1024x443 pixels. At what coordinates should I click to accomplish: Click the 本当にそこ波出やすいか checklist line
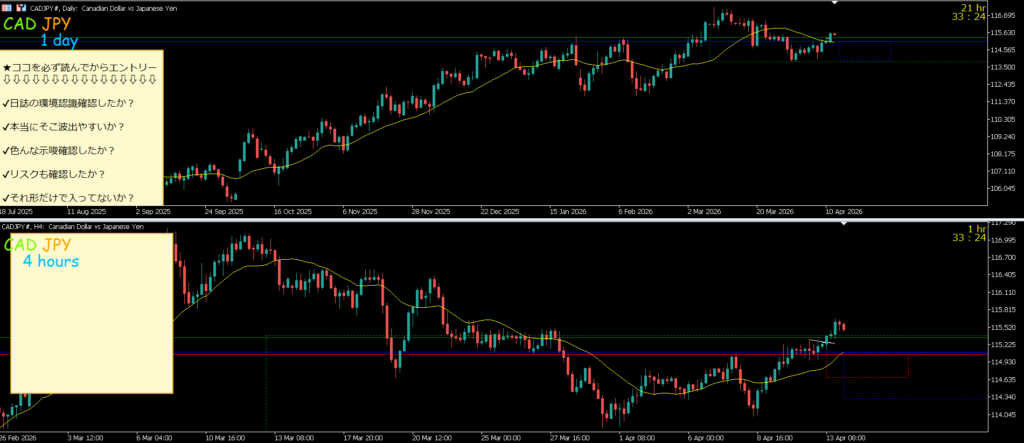[x=66, y=127]
